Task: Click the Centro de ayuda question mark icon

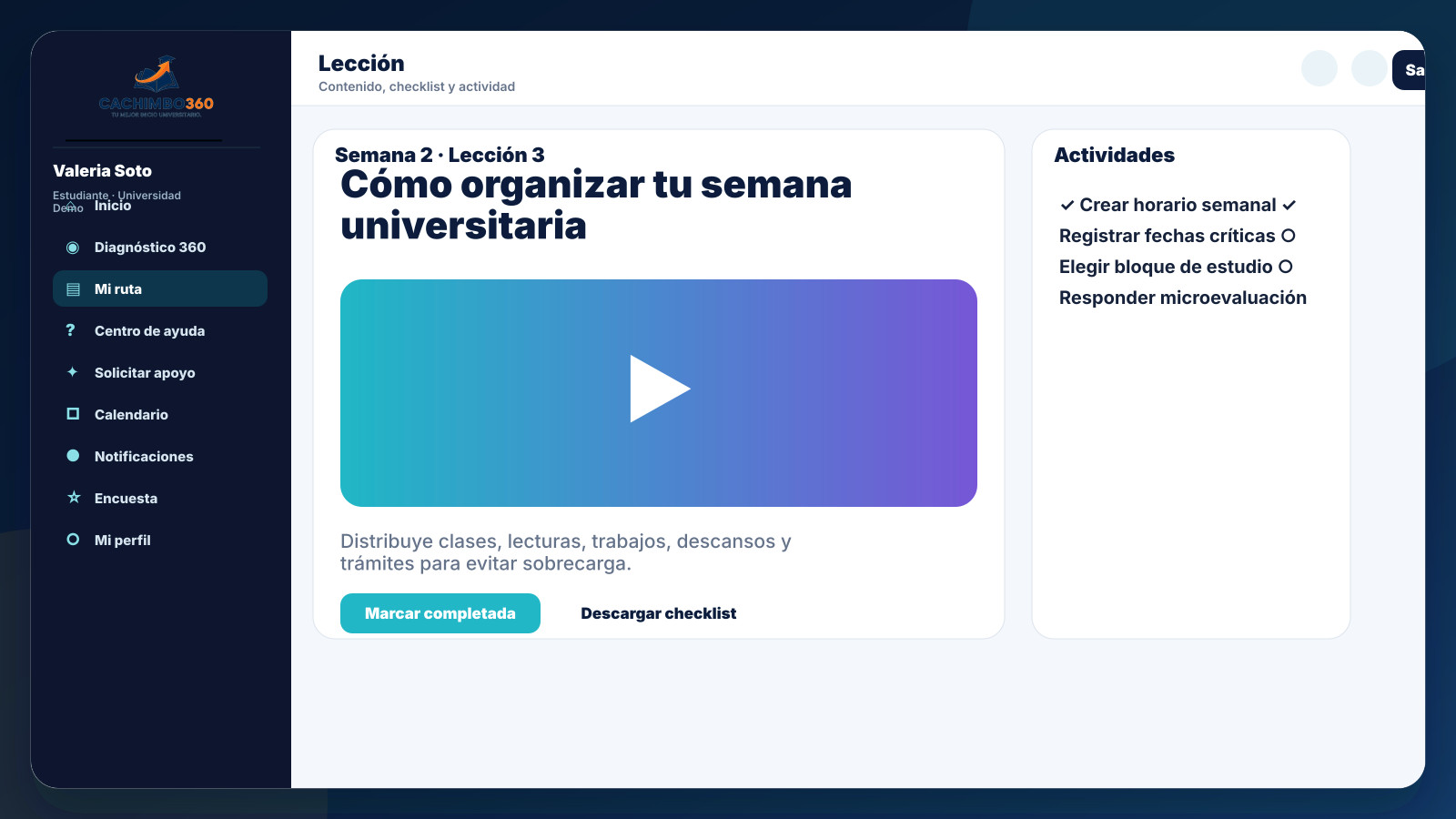Action: pyautogui.click(x=71, y=330)
